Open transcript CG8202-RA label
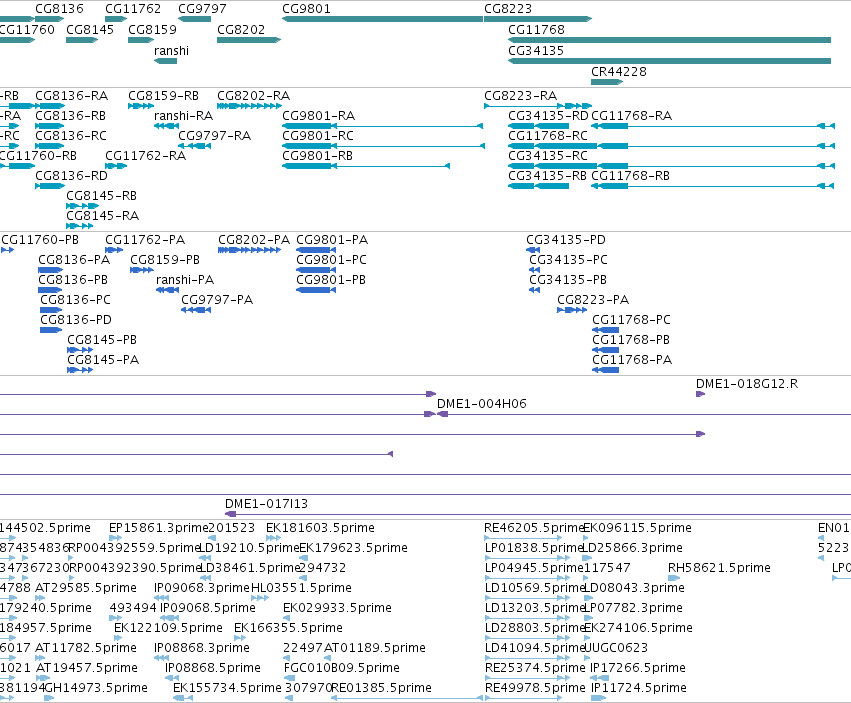The width and height of the screenshot is (851, 703). (x=253, y=96)
